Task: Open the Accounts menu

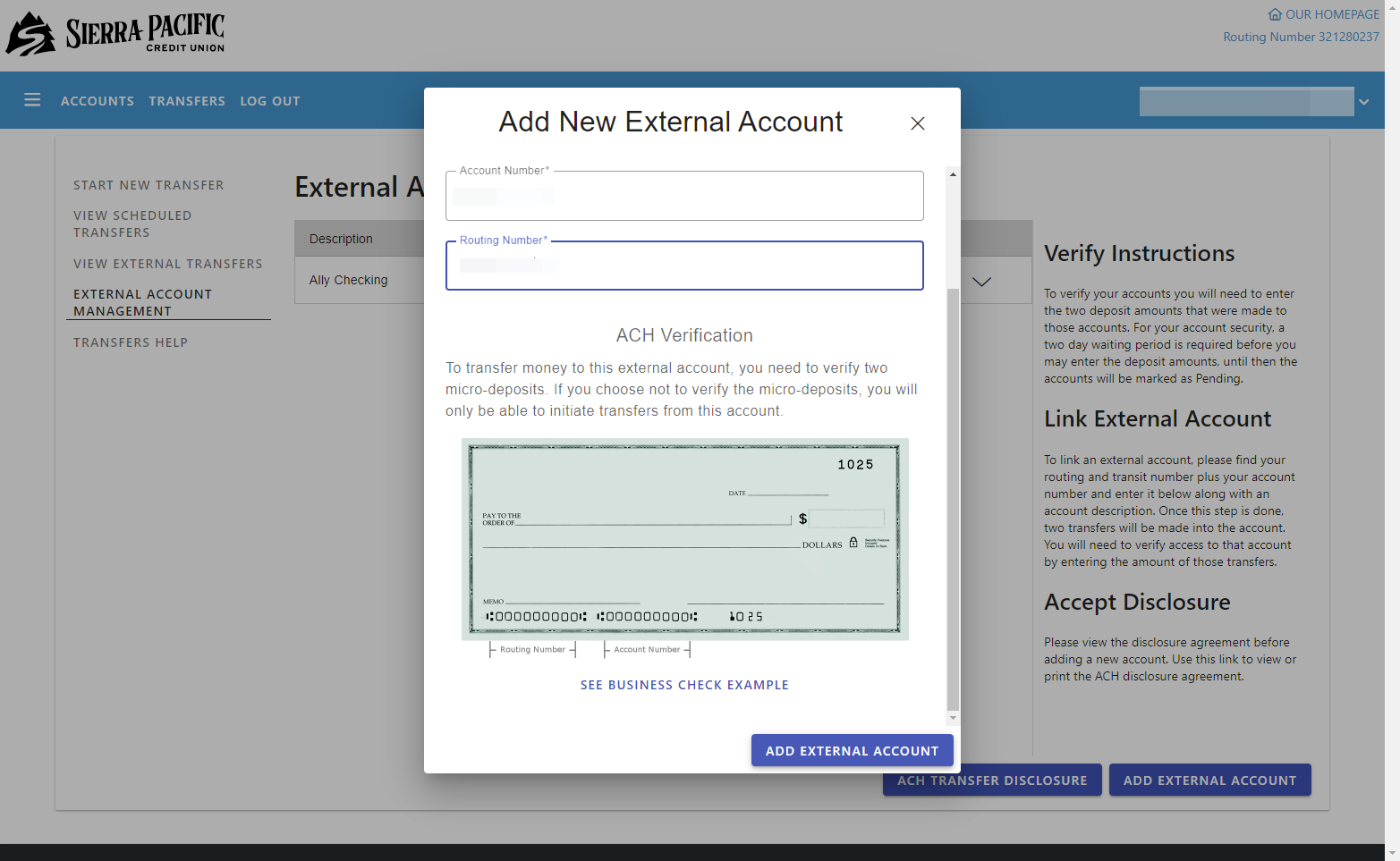Action: 98,101
